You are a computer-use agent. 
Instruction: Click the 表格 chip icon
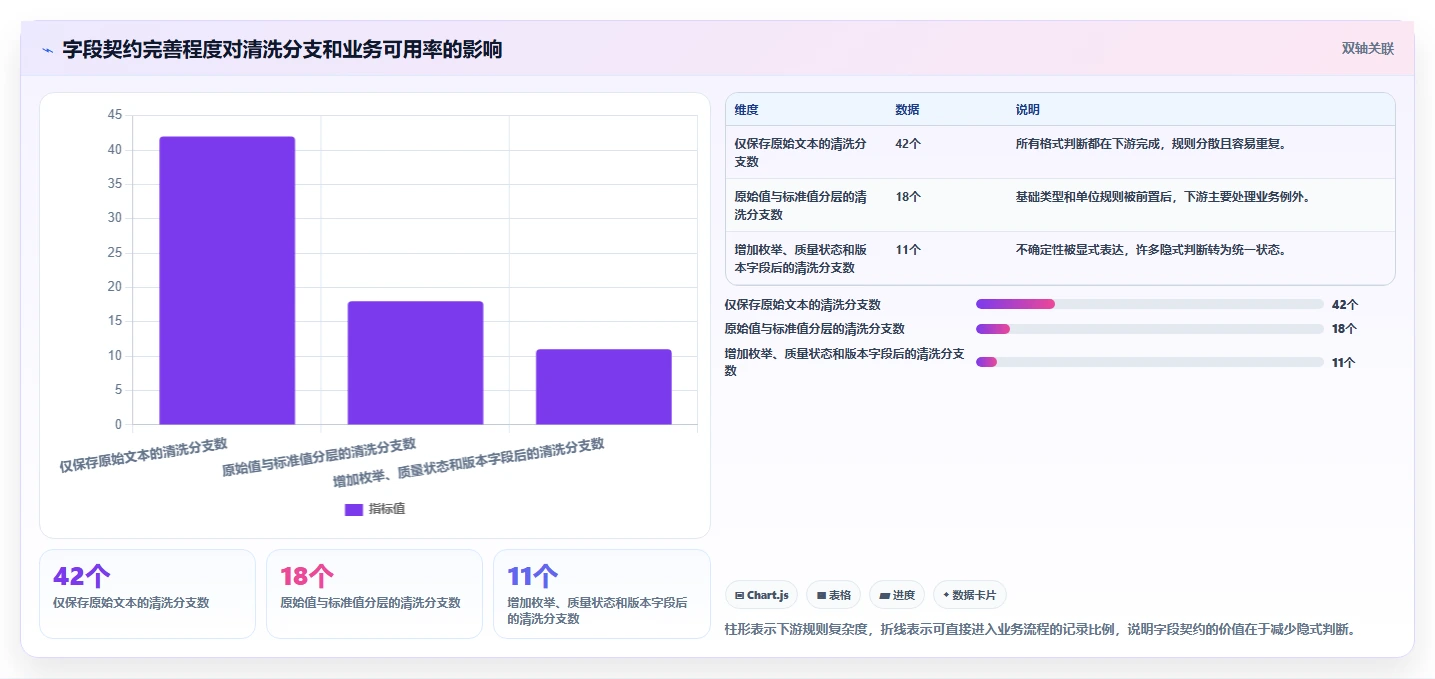coord(821,596)
